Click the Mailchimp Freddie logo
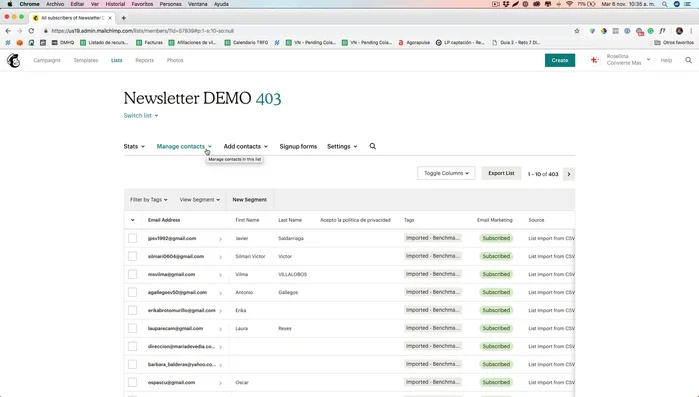Screen dimensions: 699x397 13,60
